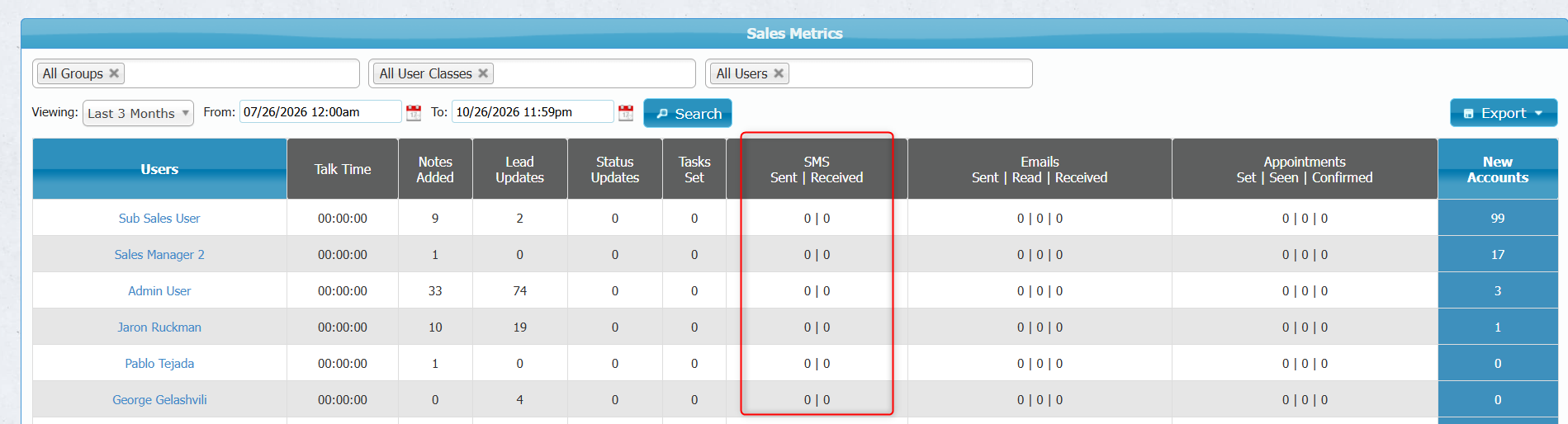Sort by the Users column header
Image resolution: width=1568 pixels, height=424 pixels.
tap(159, 169)
